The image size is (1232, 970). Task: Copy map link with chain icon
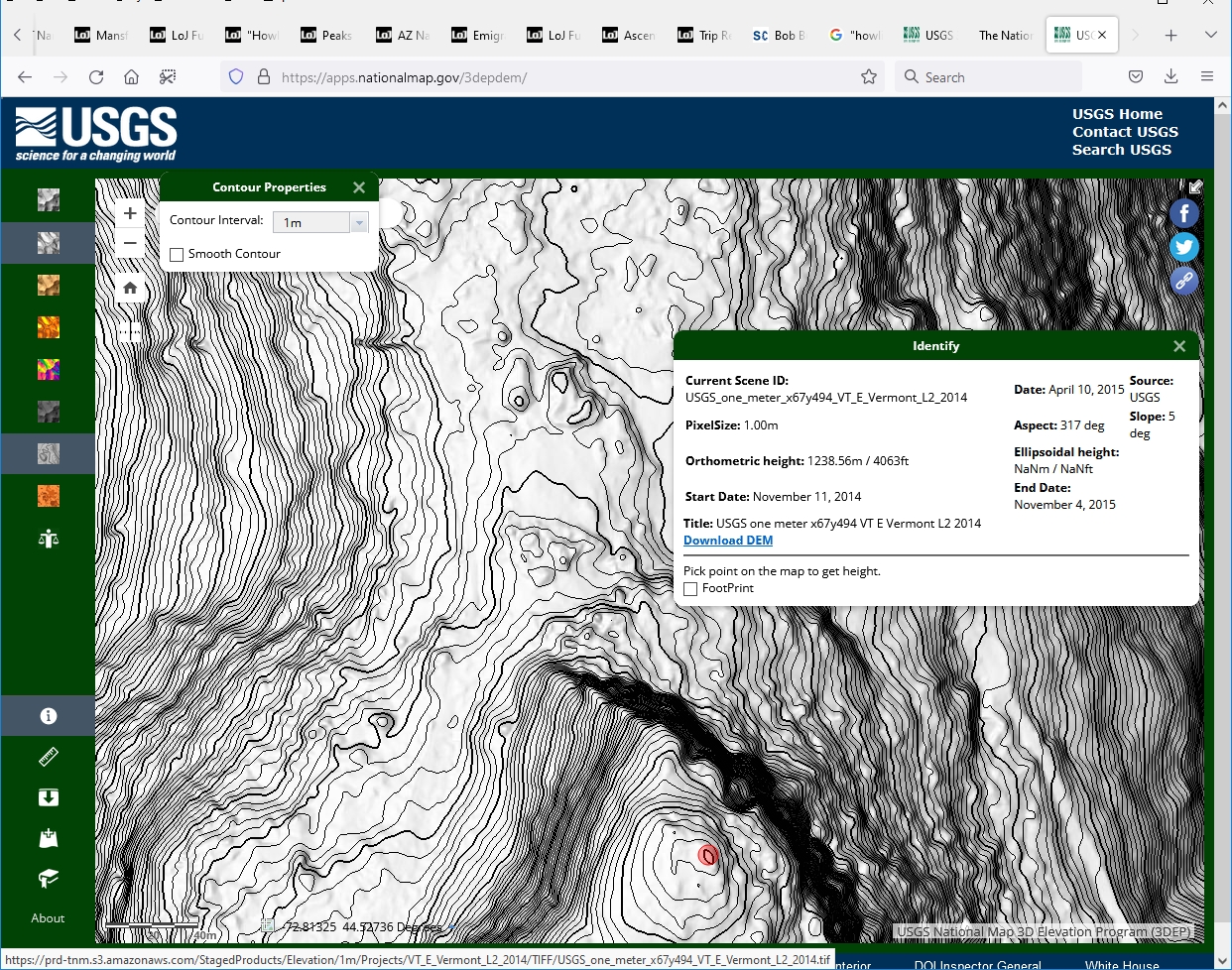point(1183,282)
